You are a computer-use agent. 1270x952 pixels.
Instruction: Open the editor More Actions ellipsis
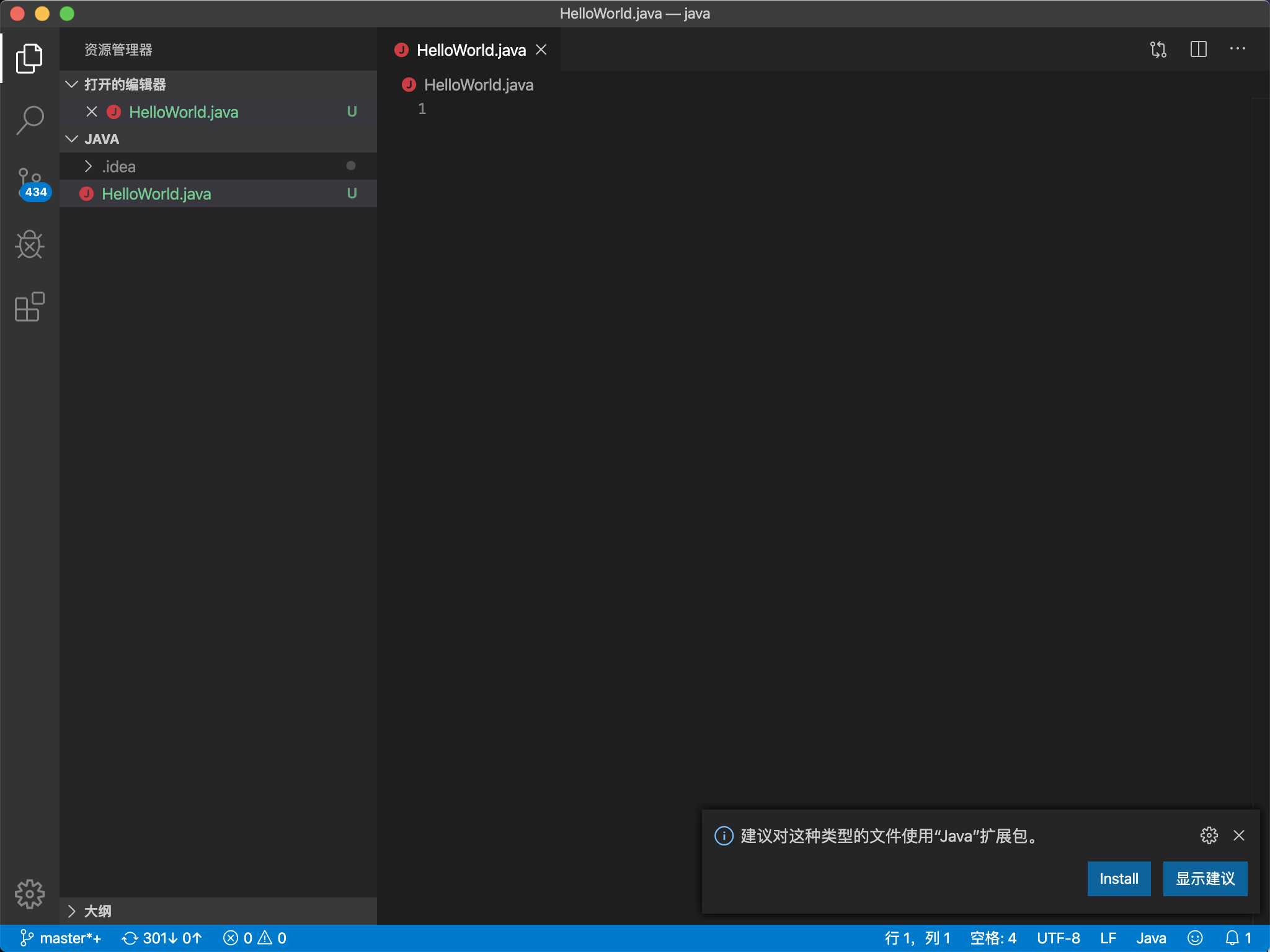1238,49
